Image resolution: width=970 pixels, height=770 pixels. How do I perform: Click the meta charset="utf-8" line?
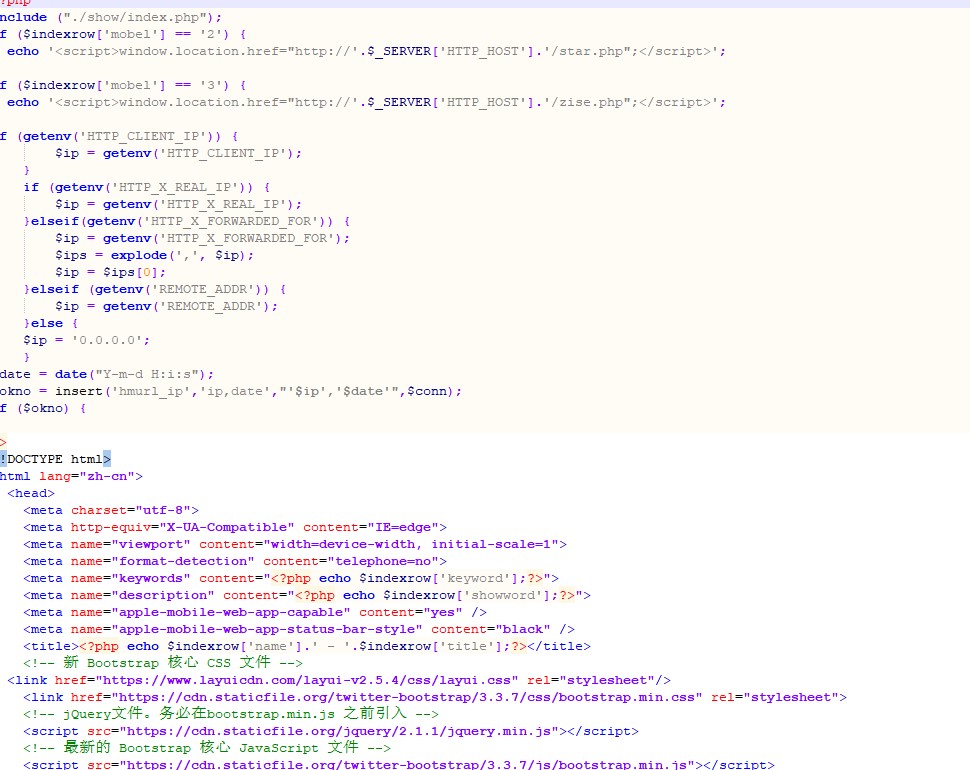click(111, 510)
